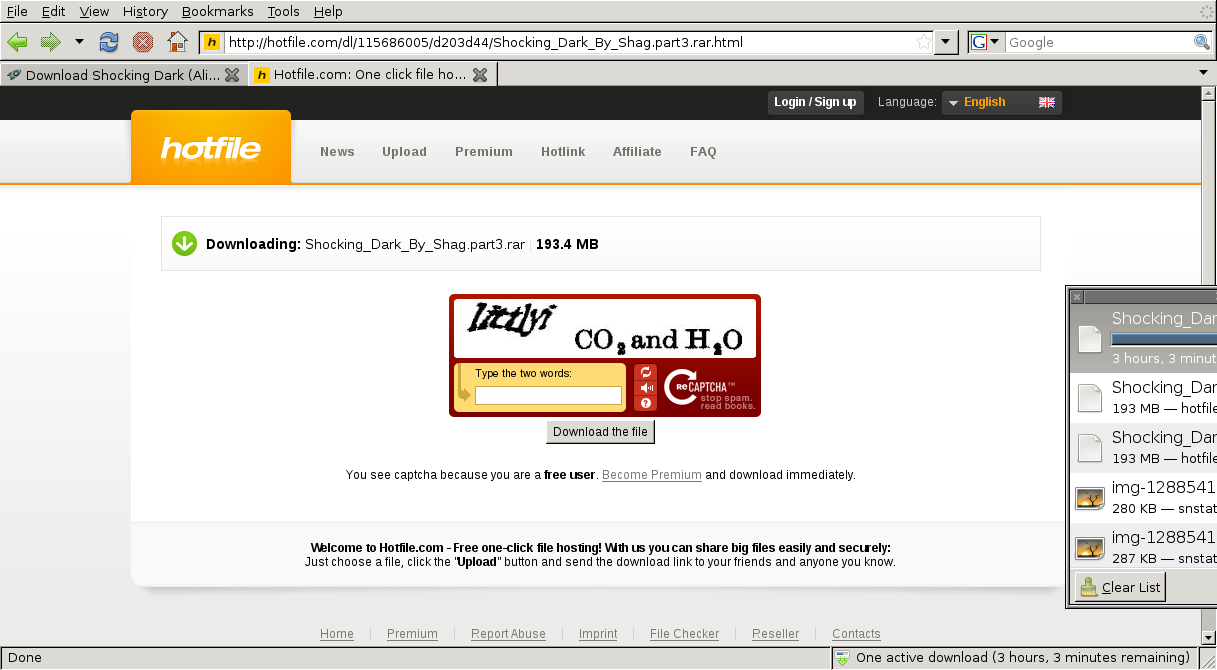1217x670 pixels.
Task: Select the 280 KB image download entry
Action: click(1144, 498)
